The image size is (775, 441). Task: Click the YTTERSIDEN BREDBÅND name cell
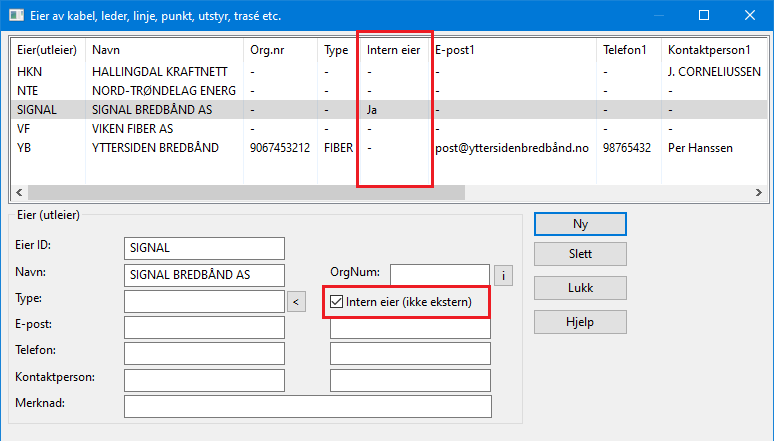(155, 148)
